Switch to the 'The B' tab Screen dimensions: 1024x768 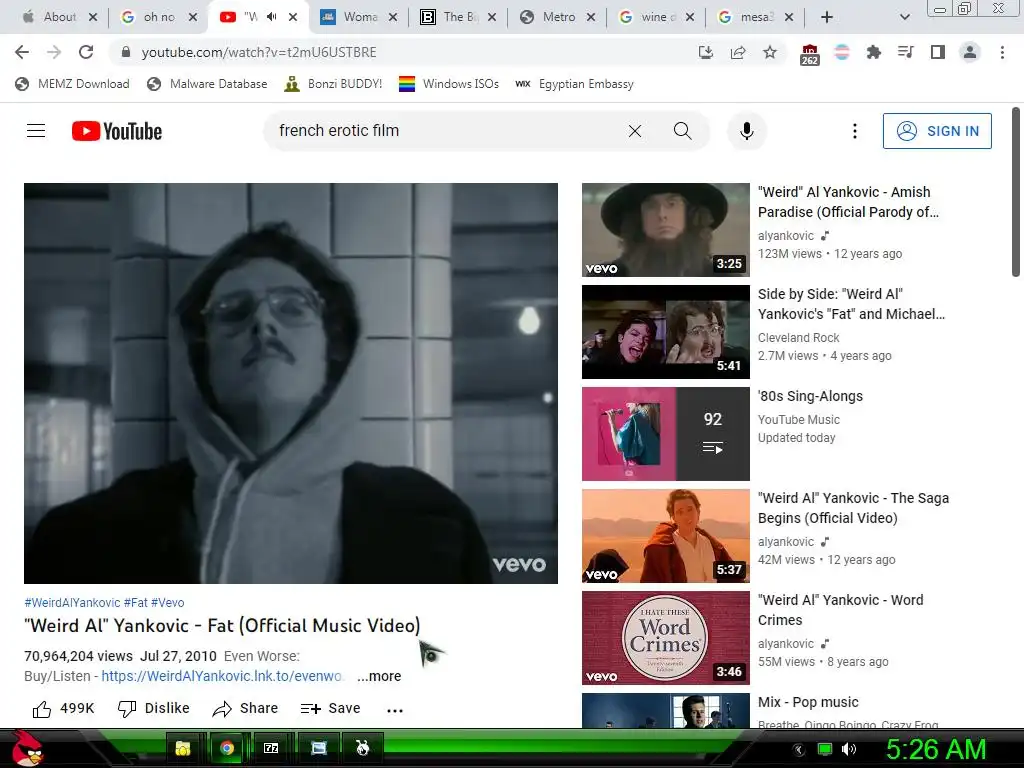click(x=456, y=17)
